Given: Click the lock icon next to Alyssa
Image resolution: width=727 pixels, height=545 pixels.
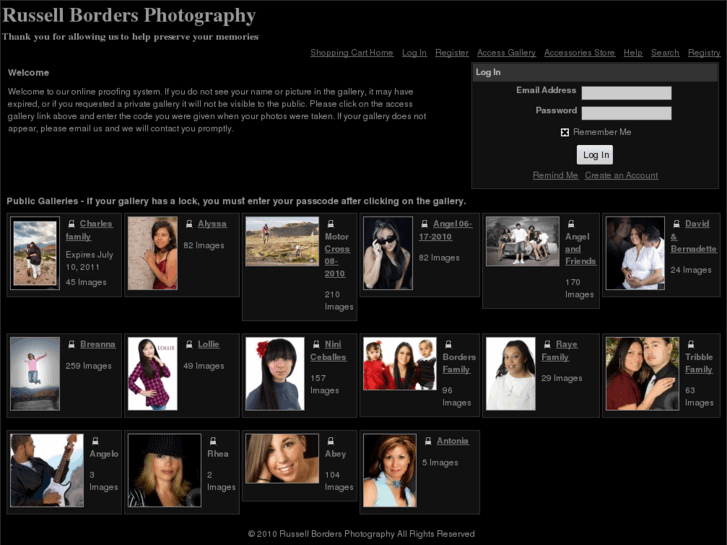Looking at the screenshot, I should tap(189, 224).
